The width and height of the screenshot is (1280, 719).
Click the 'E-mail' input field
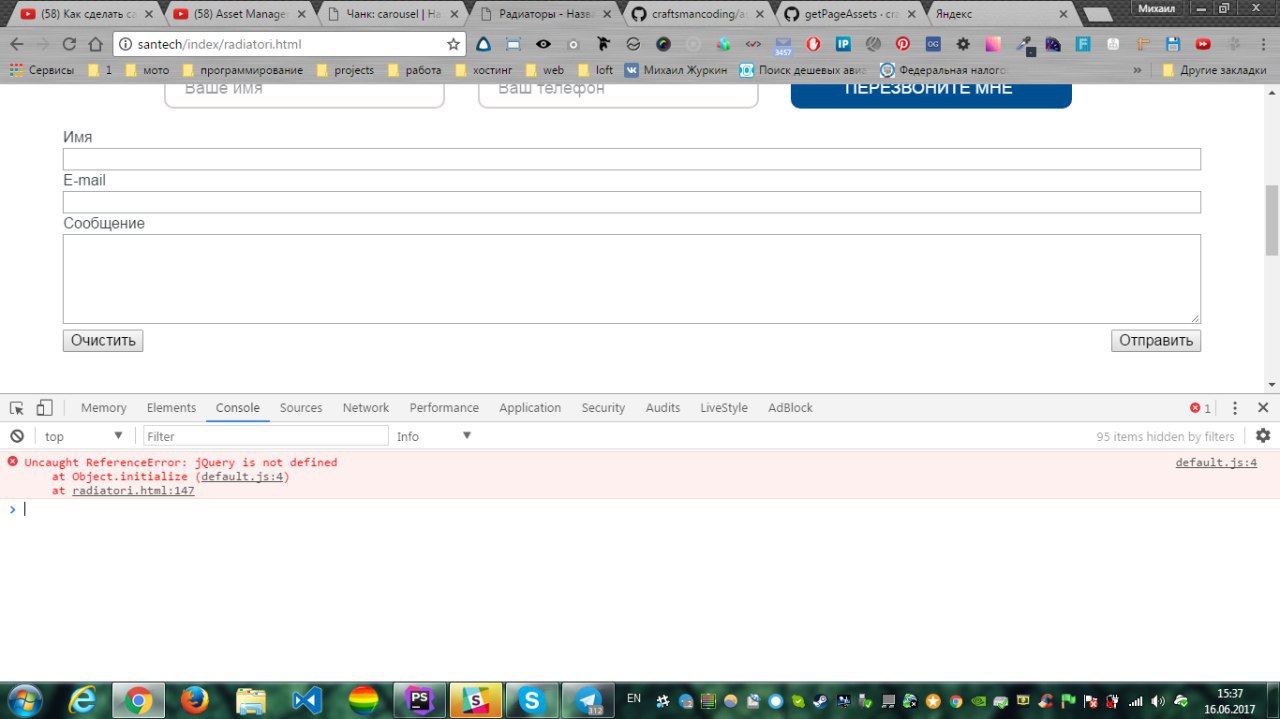[632, 202]
